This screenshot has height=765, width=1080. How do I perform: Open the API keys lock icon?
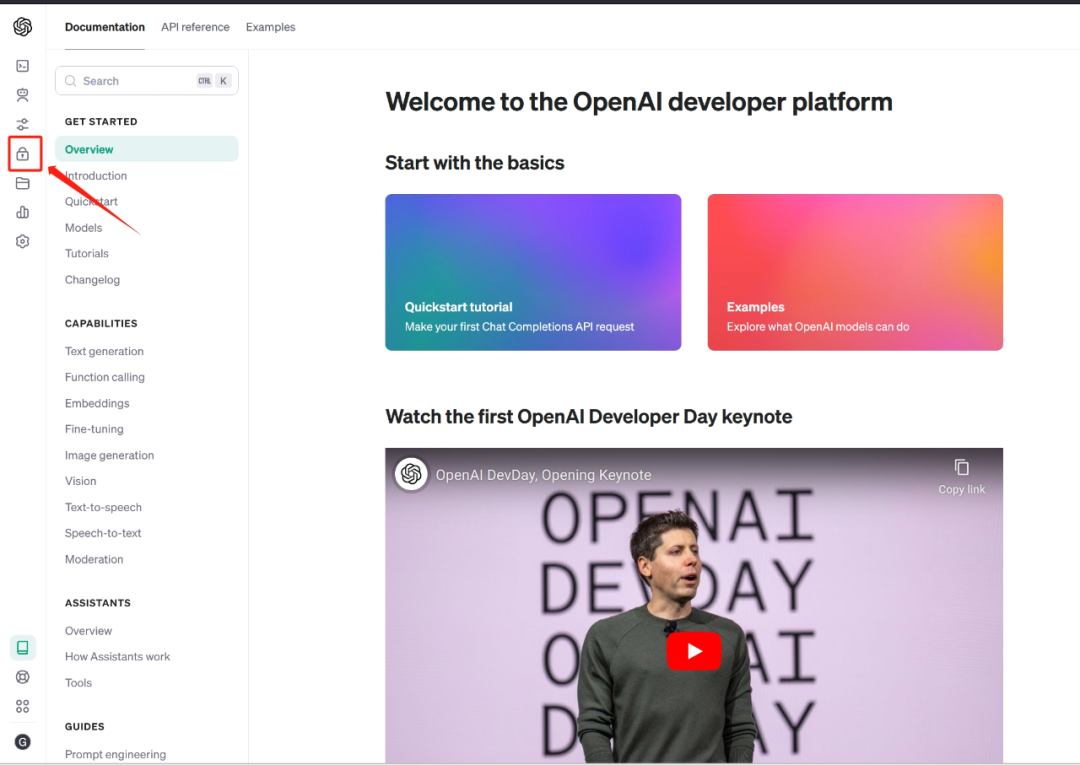(23, 154)
